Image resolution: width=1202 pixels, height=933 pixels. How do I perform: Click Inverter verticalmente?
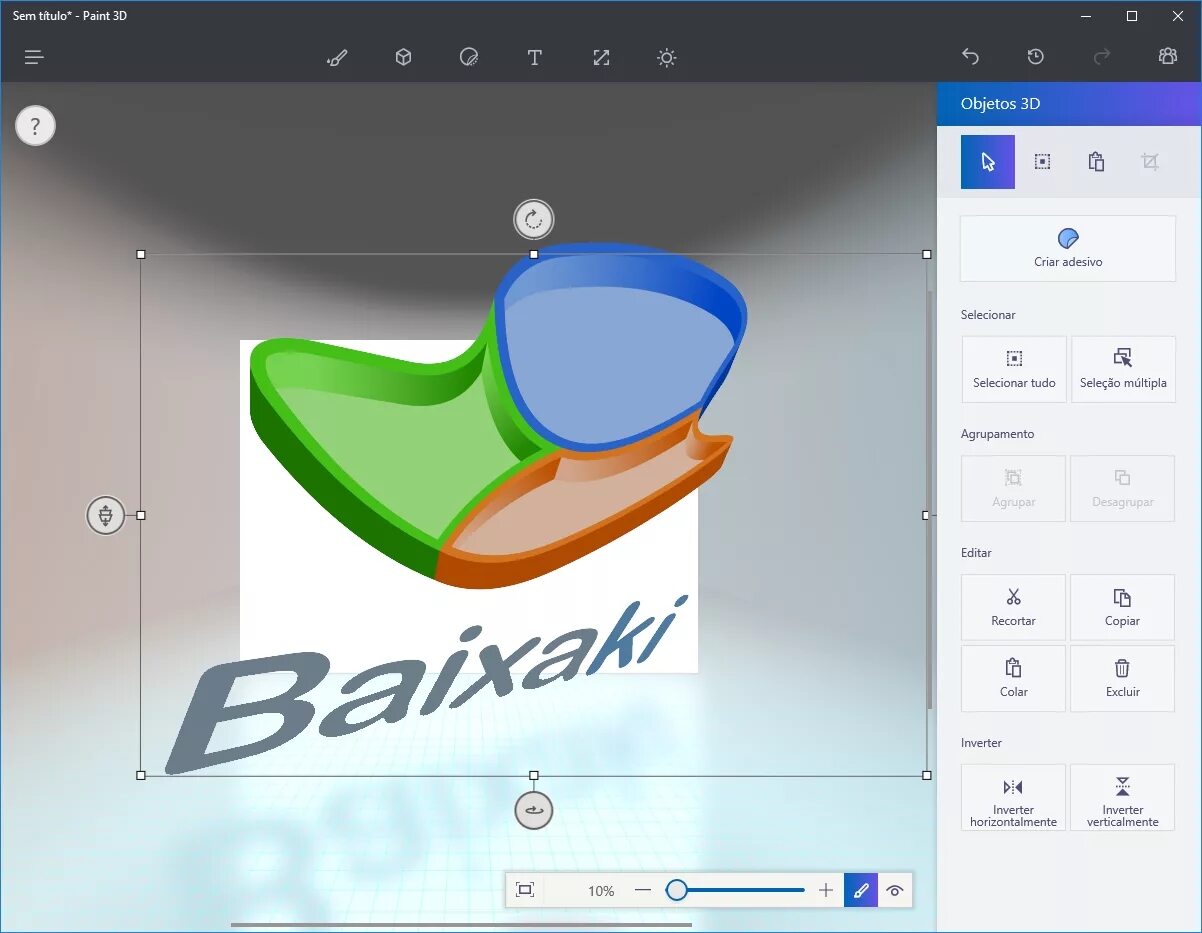1123,798
